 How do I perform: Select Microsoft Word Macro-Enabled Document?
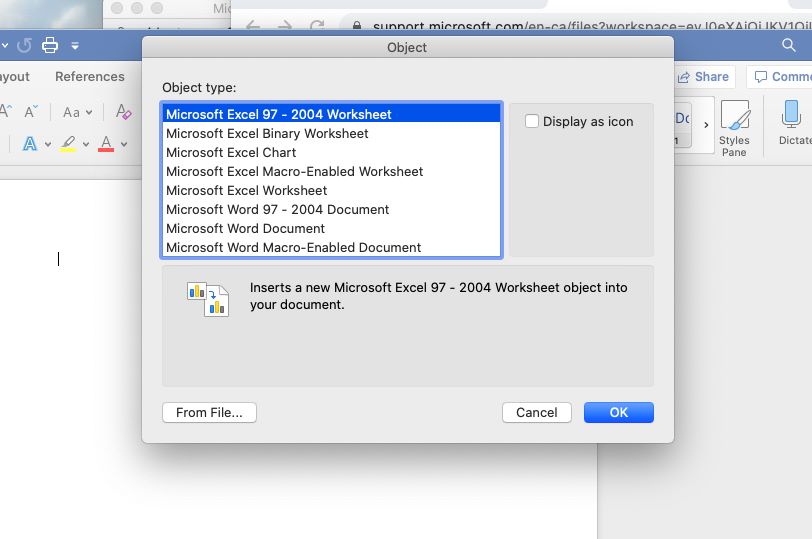[331, 247]
